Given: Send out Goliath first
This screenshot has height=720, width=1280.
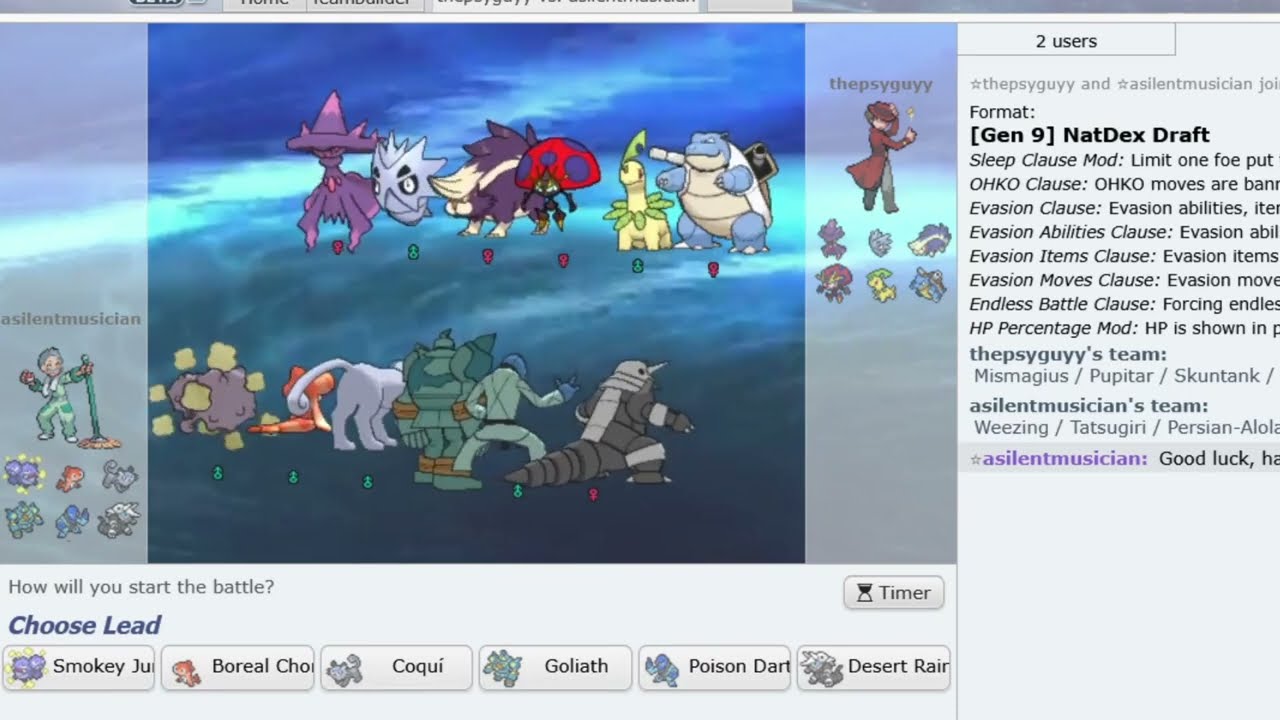Looking at the screenshot, I should 555,667.
